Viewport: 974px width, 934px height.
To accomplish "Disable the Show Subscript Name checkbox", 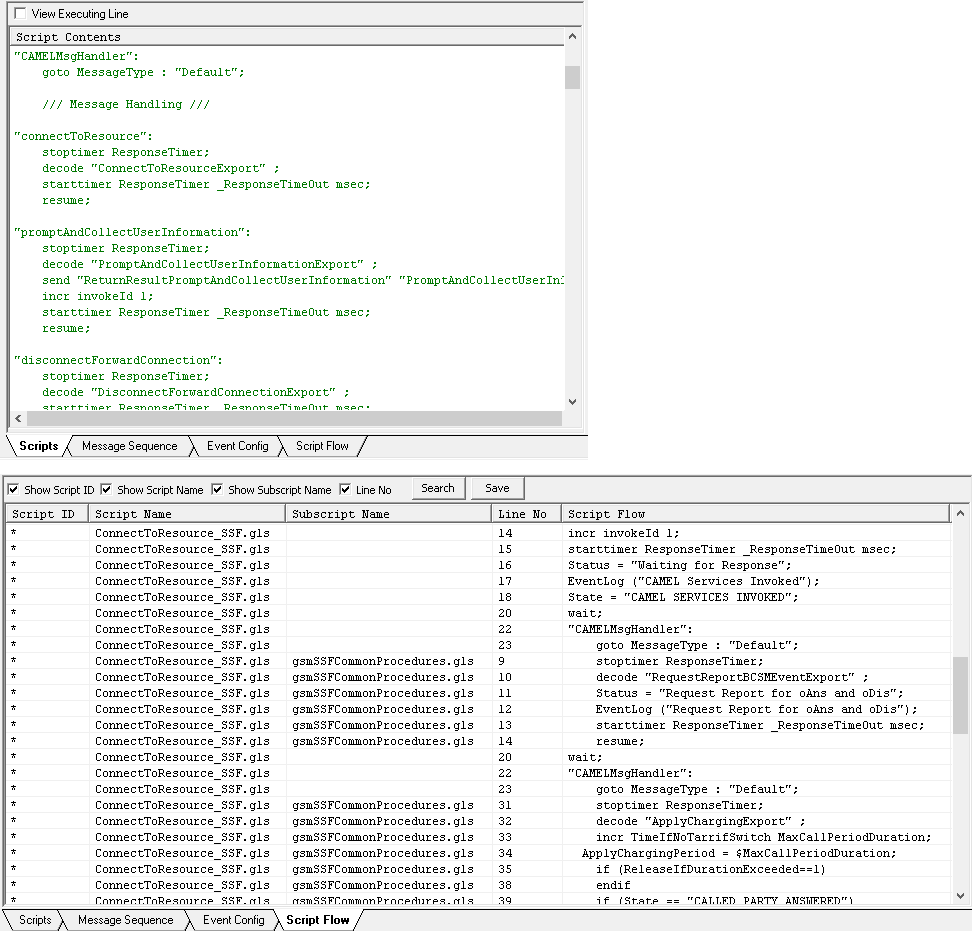I will pos(218,490).
